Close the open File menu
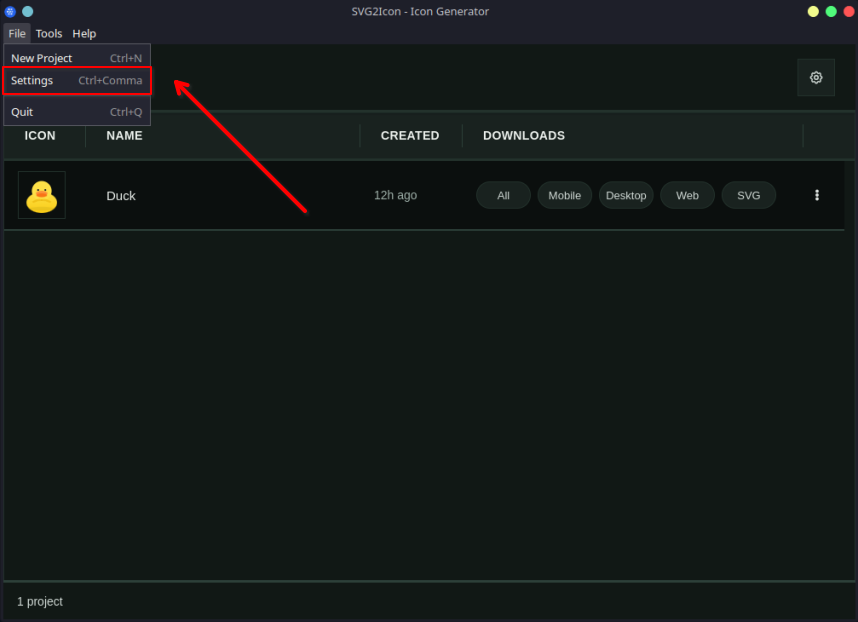 [x=17, y=34]
